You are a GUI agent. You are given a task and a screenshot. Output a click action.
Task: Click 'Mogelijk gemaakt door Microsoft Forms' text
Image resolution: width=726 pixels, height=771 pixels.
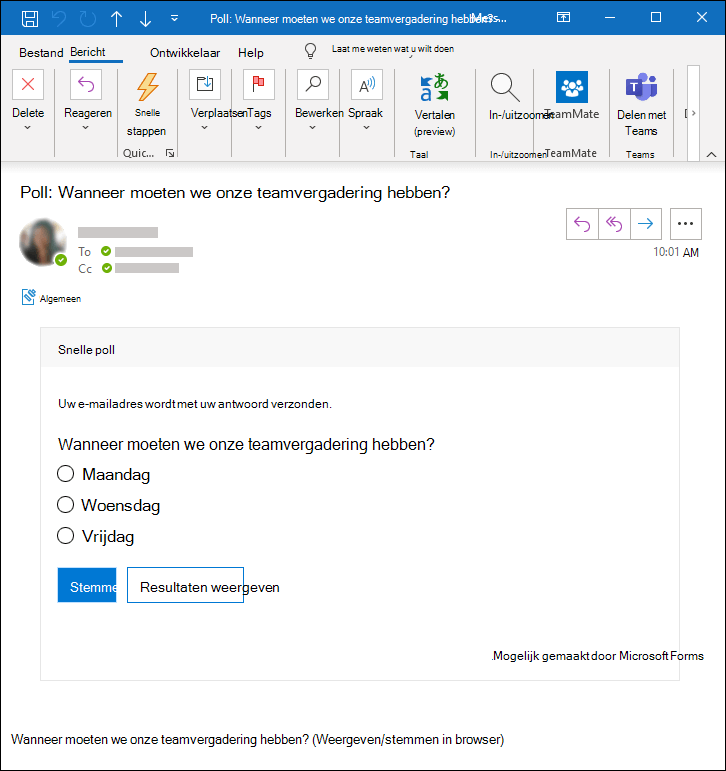pyautogui.click(x=598, y=656)
